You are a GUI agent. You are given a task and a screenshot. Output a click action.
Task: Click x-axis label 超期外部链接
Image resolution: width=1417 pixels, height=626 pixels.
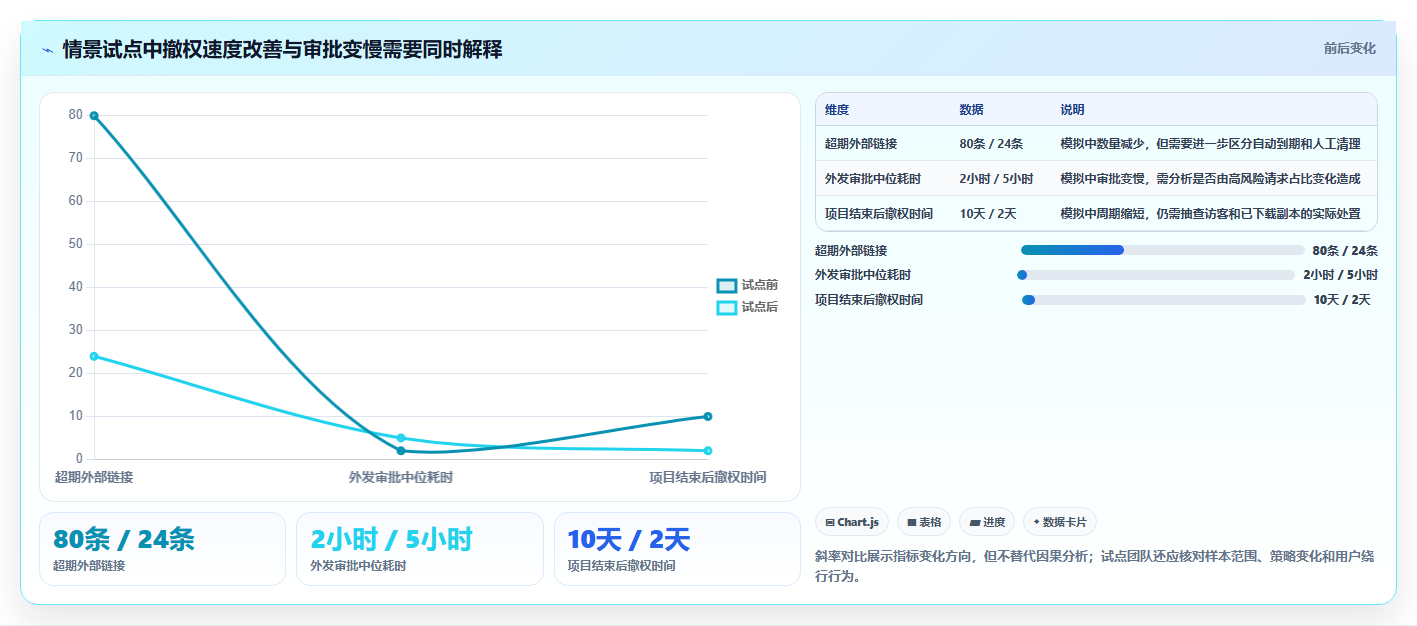(x=94, y=477)
